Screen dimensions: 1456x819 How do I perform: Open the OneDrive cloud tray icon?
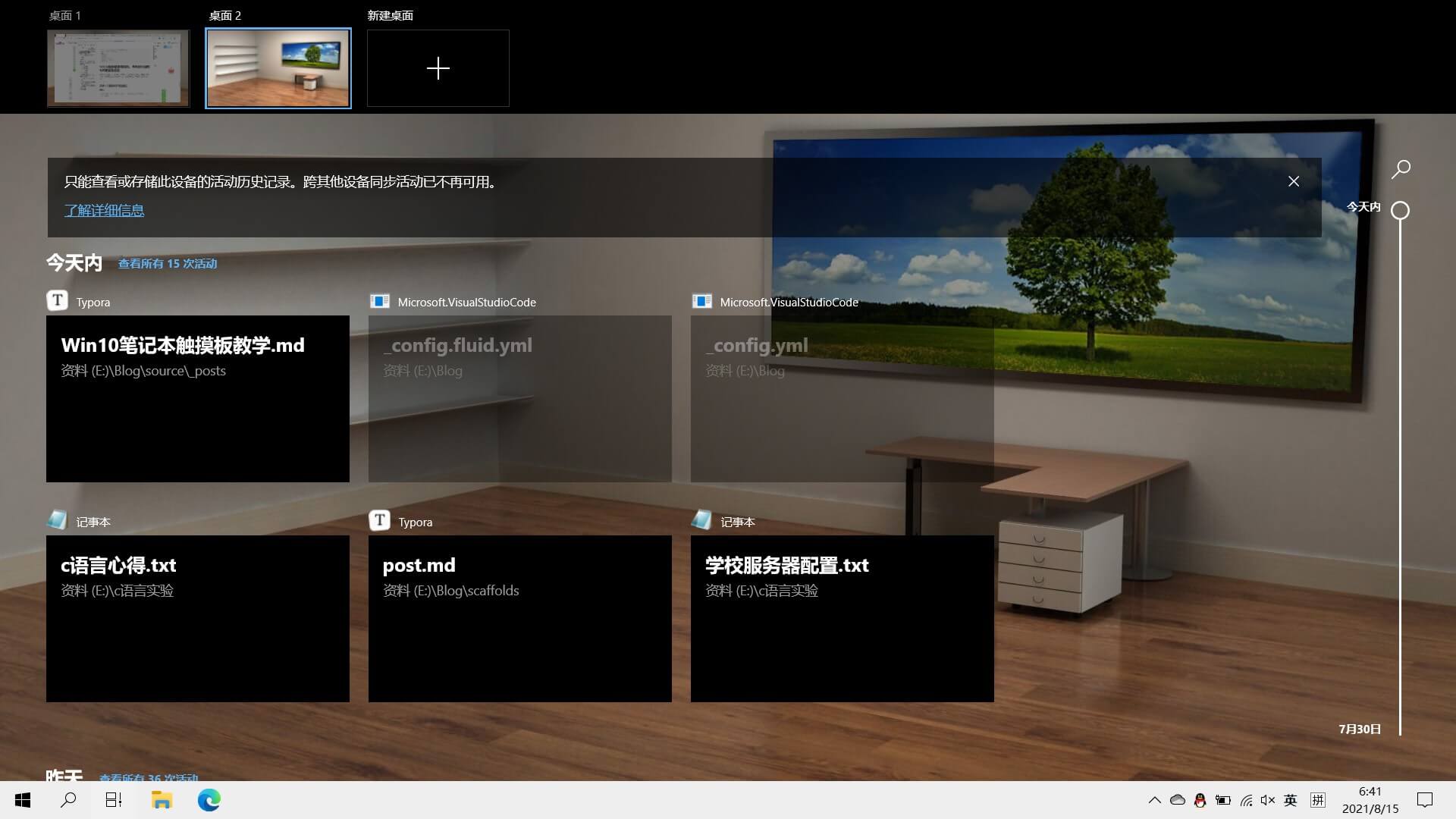click(x=1177, y=800)
